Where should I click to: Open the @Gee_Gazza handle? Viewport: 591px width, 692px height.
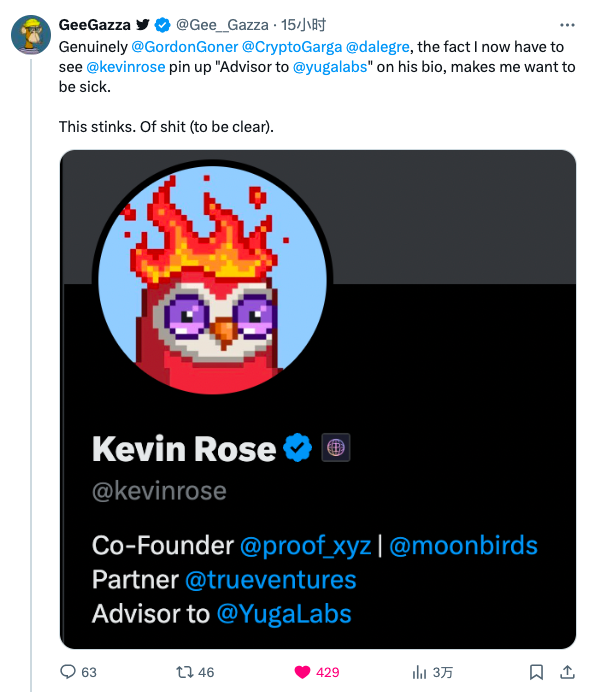click(222, 25)
